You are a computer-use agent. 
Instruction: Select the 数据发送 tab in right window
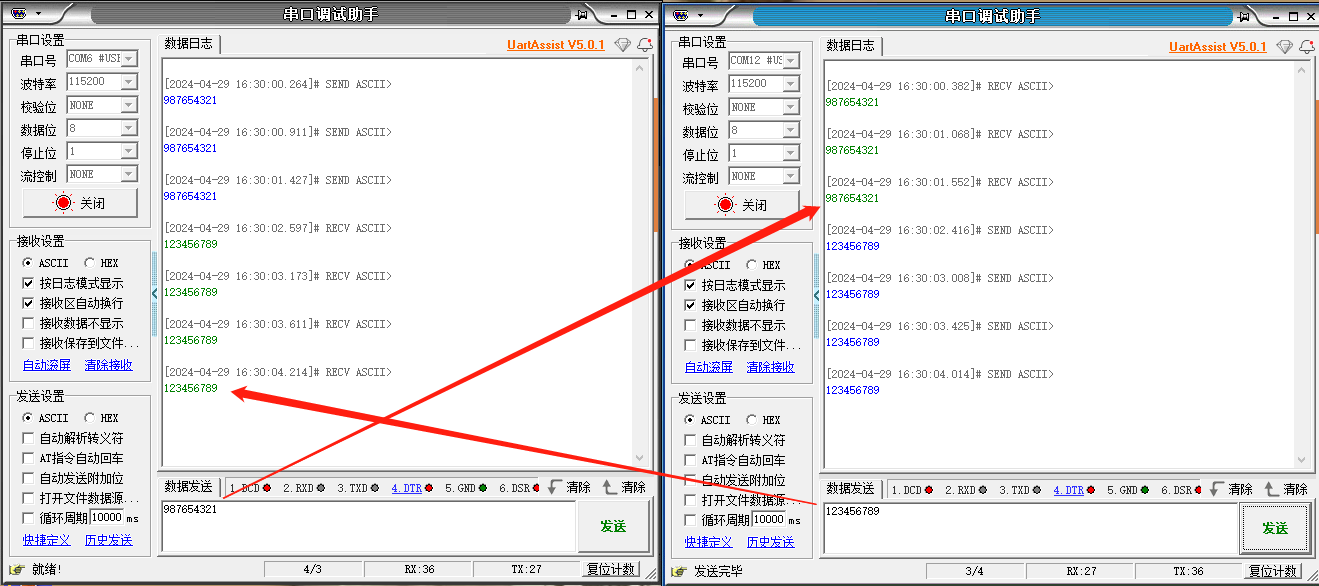[850, 489]
